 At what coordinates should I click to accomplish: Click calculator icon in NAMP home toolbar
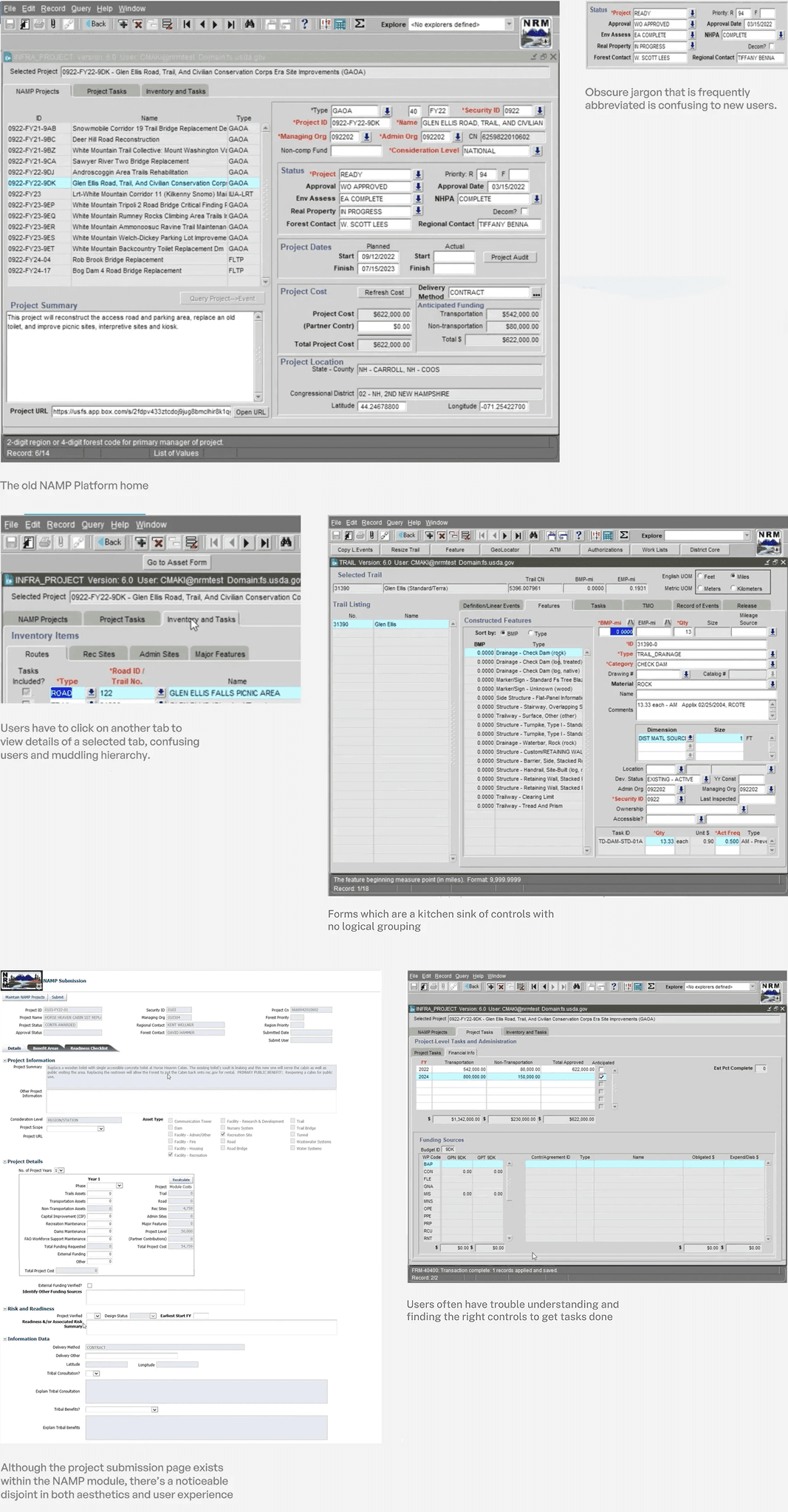coord(340,24)
